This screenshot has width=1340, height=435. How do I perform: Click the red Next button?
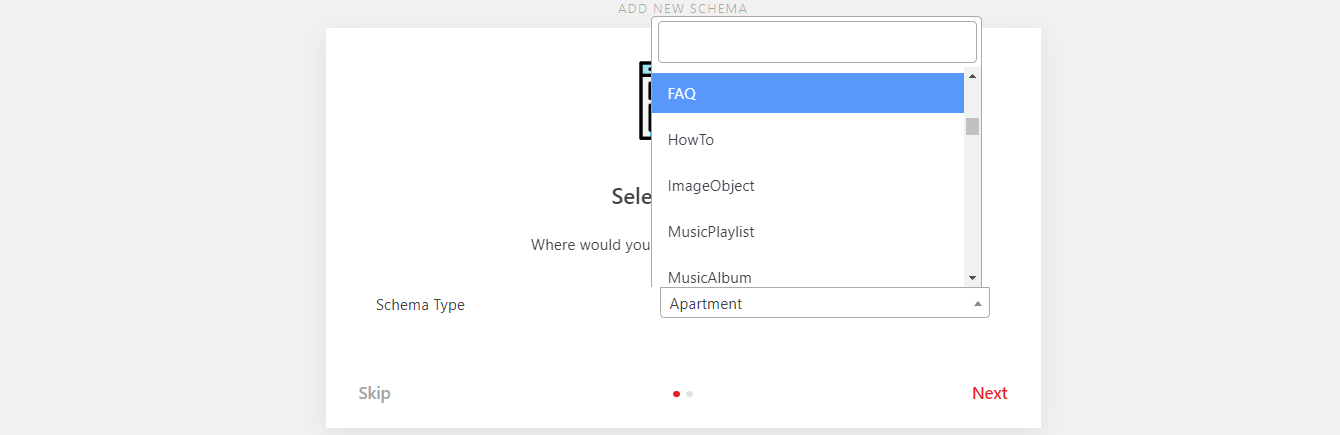click(x=989, y=393)
